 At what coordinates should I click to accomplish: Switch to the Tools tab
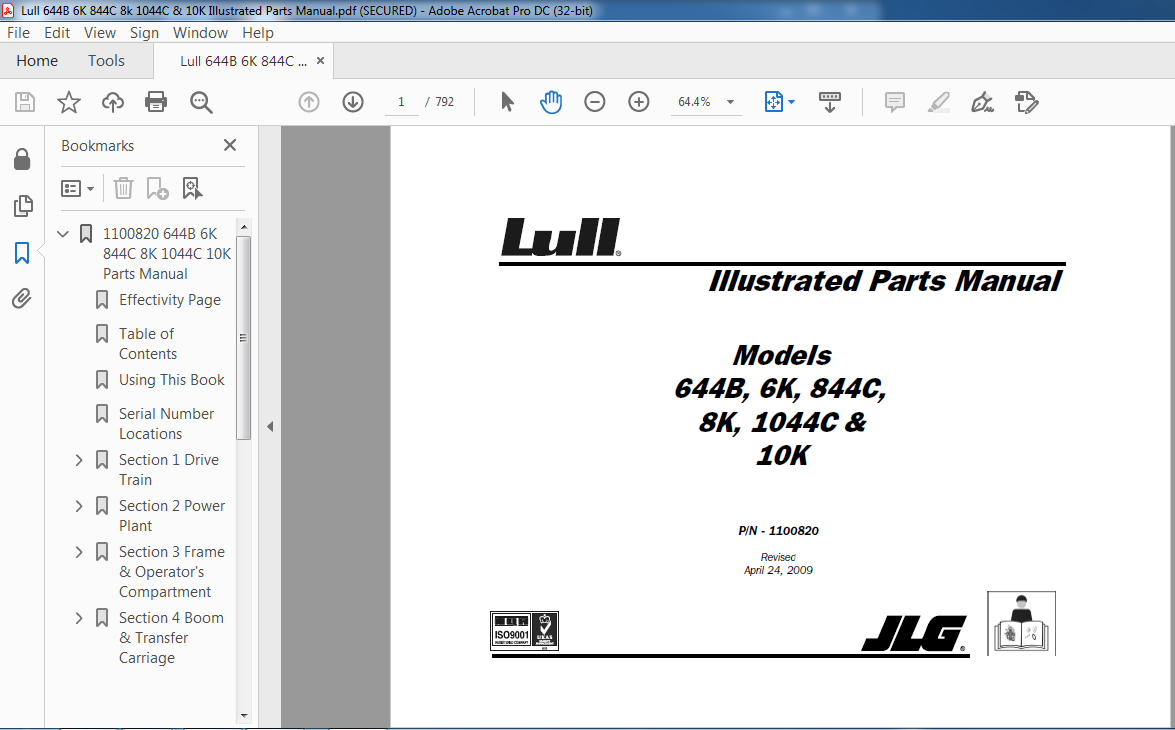[106, 61]
